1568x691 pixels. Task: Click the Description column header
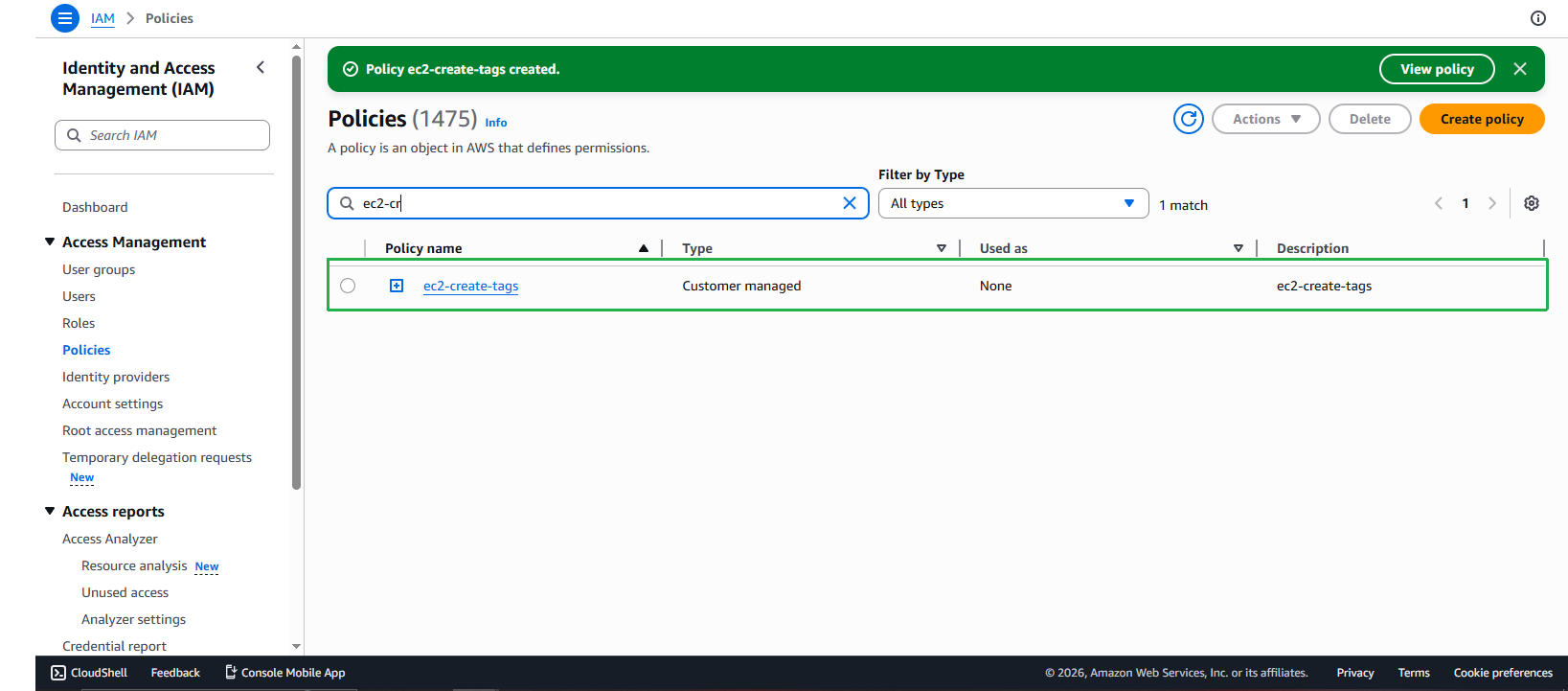(x=1312, y=248)
